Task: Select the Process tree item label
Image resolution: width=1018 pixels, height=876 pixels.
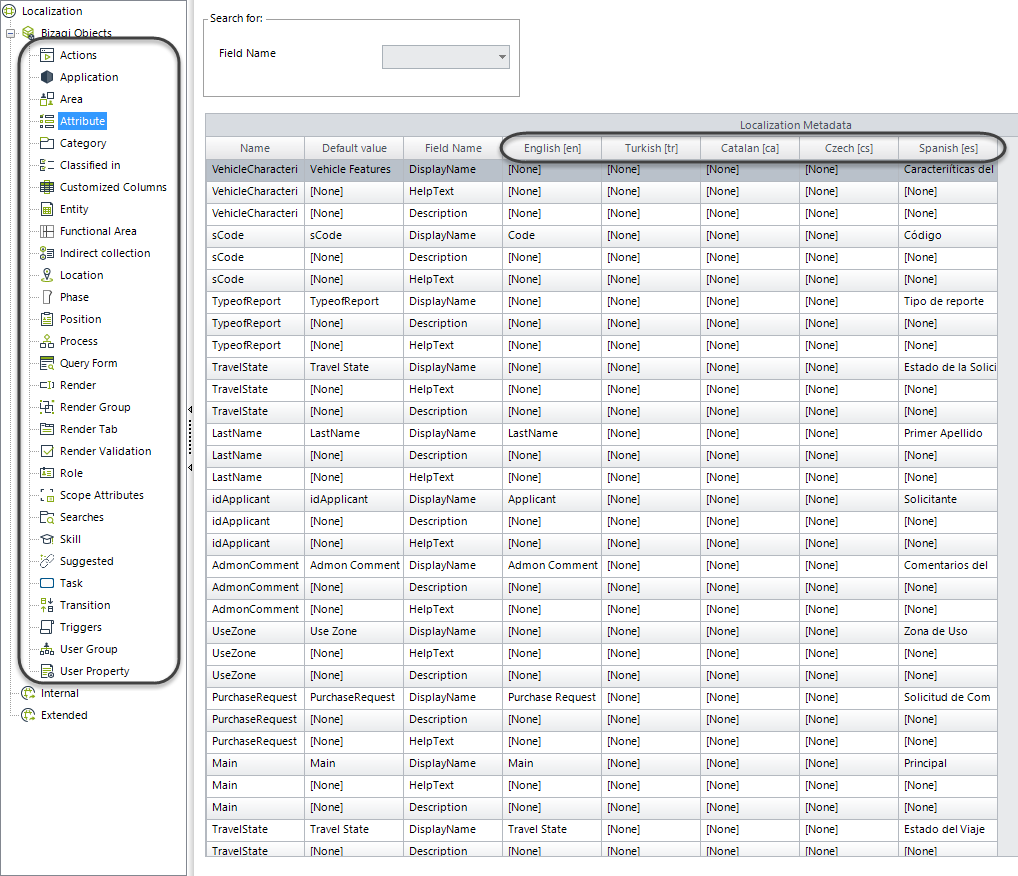Action: 79,342
